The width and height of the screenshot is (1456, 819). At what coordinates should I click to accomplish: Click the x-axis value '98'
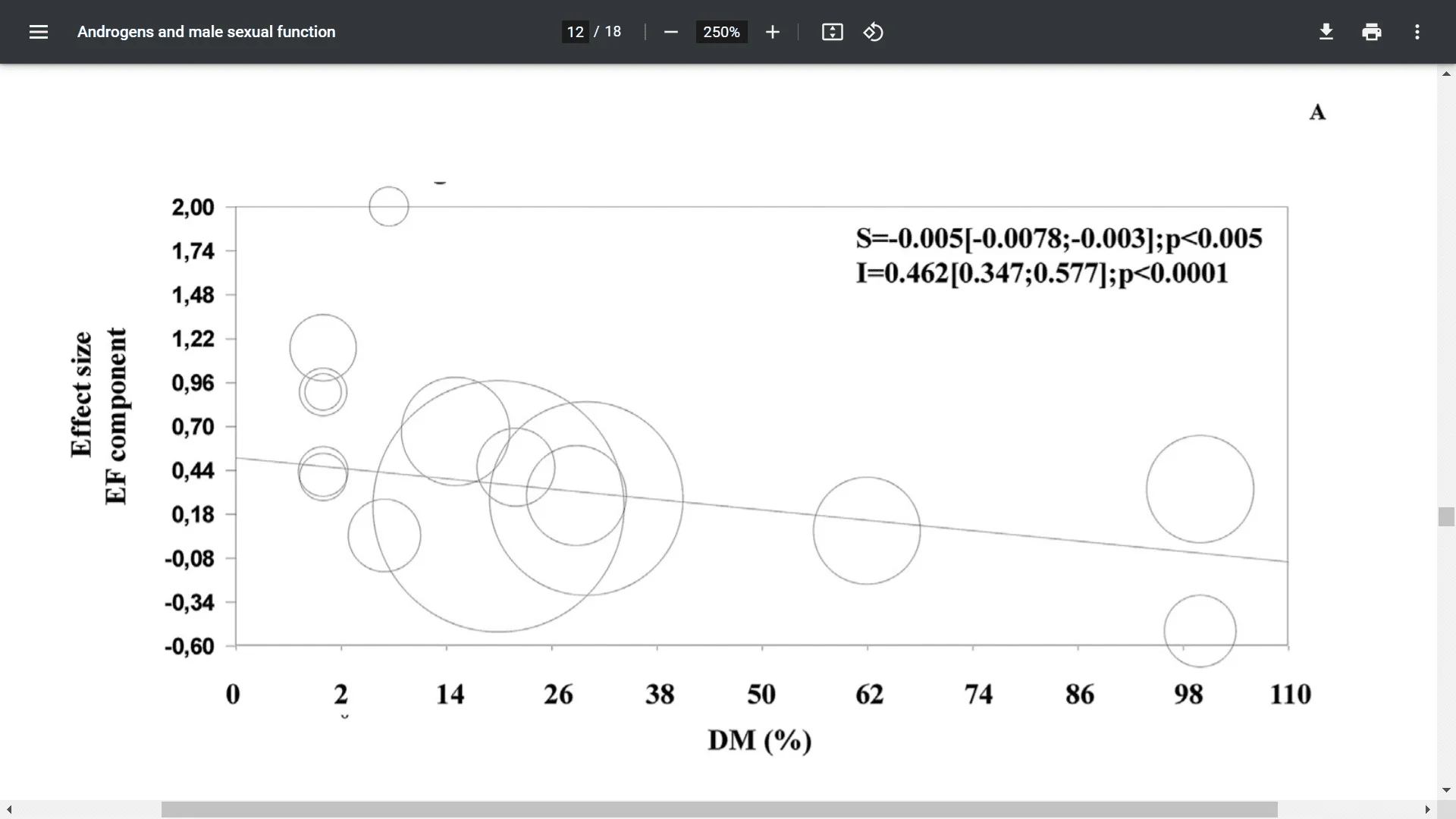pyautogui.click(x=1188, y=694)
